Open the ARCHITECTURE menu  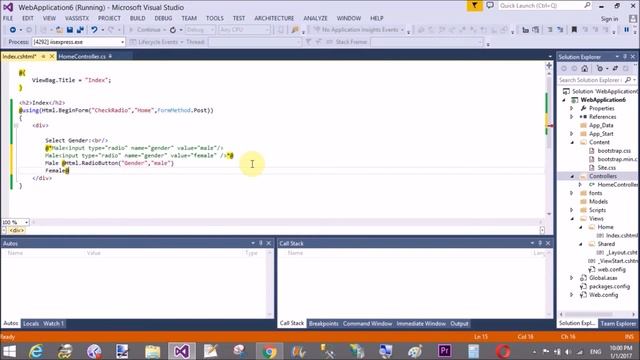(274, 18)
